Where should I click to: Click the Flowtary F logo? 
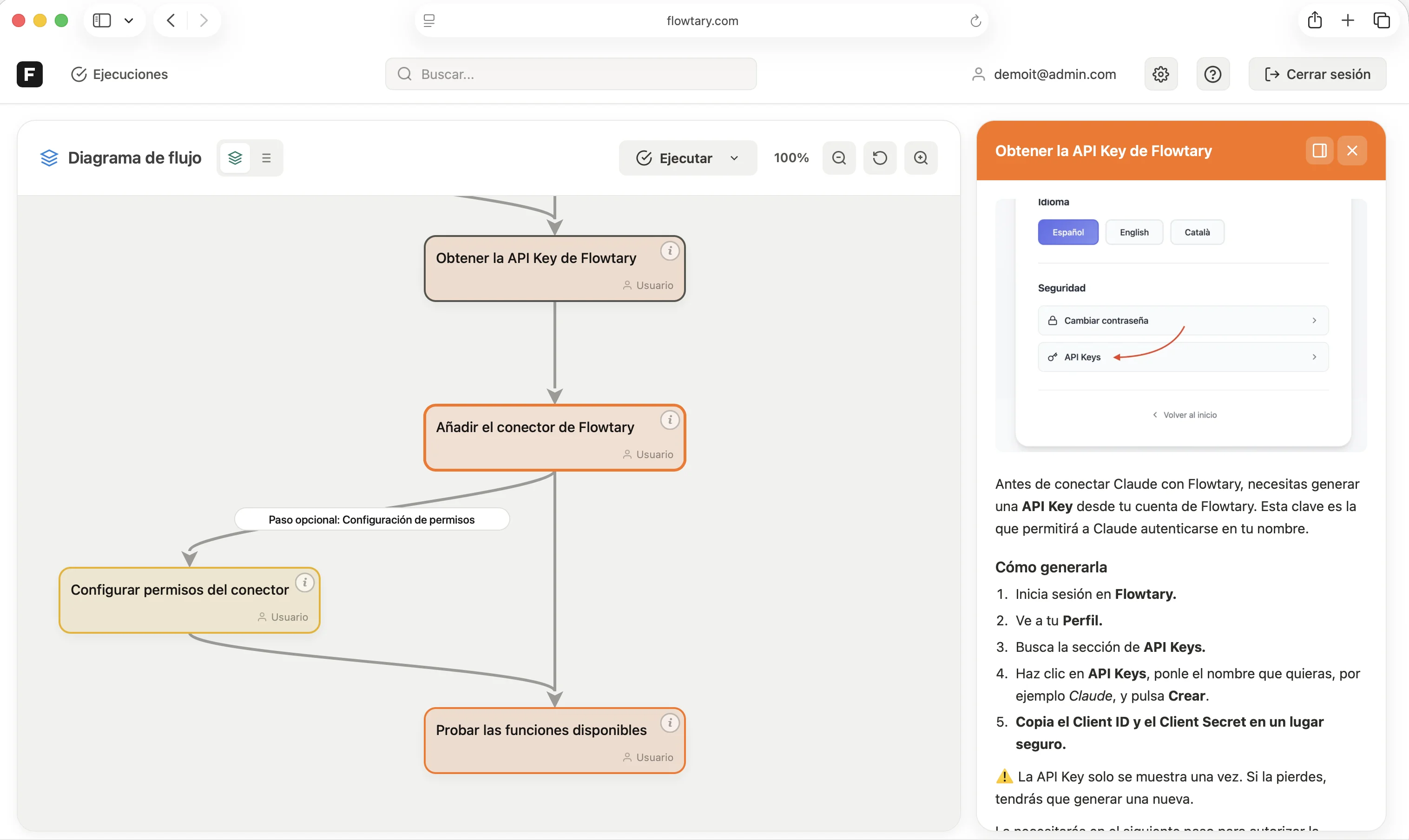coord(29,74)
